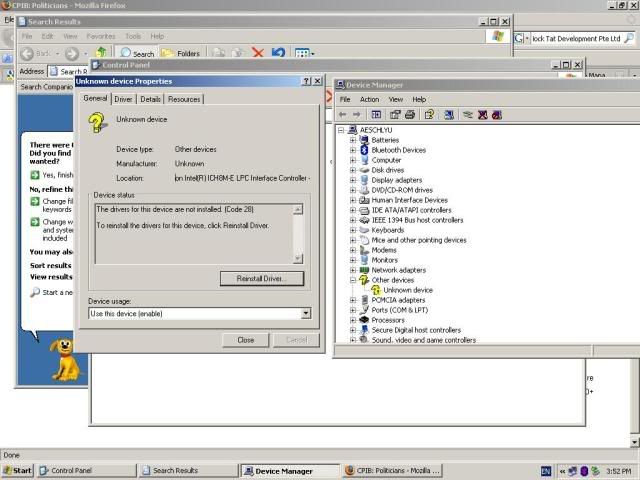Click the Forward arrow in Device Manager toolbar

(x=357, y=115)
